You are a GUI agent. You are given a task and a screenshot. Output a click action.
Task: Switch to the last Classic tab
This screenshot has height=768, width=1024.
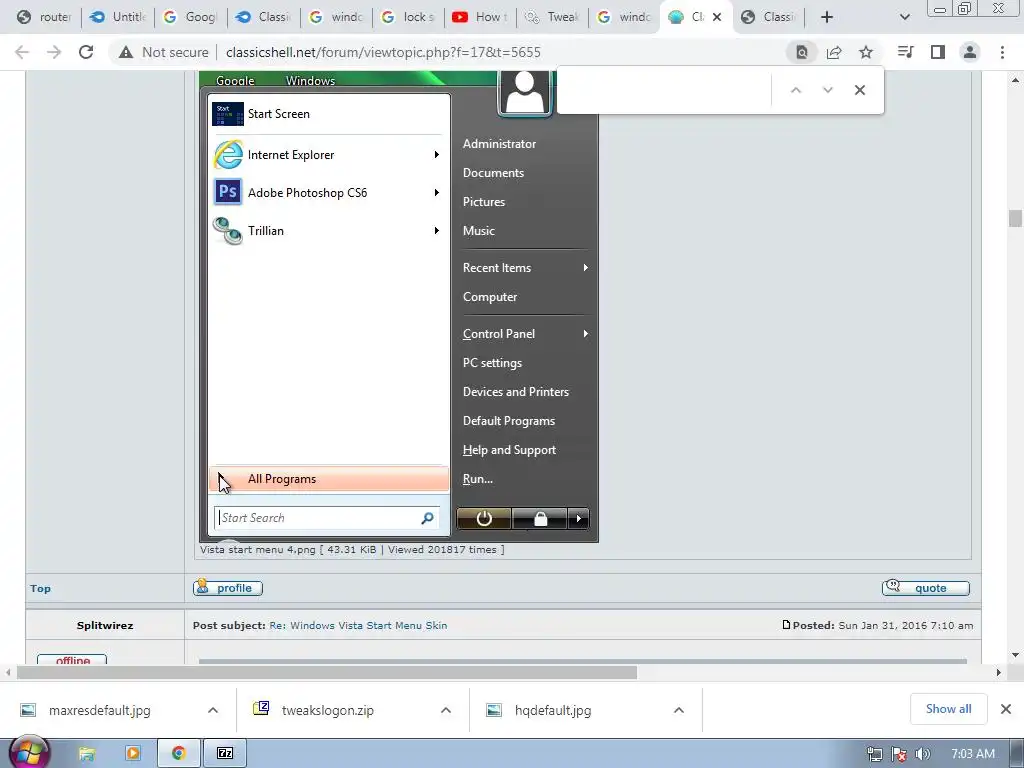pyautogui.click(x=769, y=17)
